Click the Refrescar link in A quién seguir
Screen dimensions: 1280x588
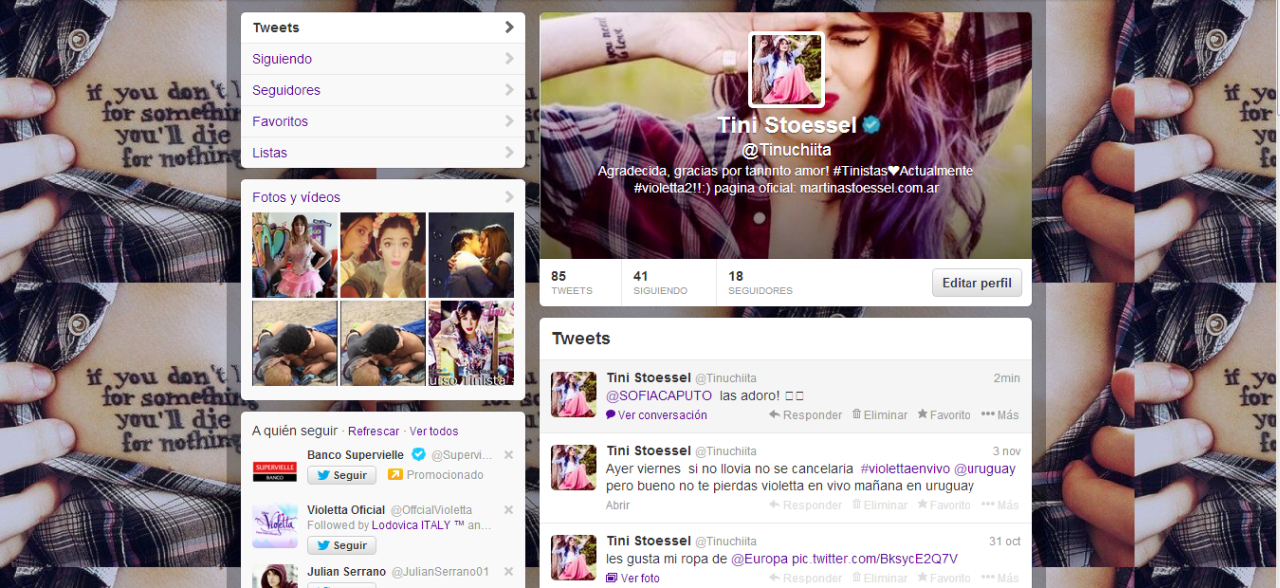(373, 431)
